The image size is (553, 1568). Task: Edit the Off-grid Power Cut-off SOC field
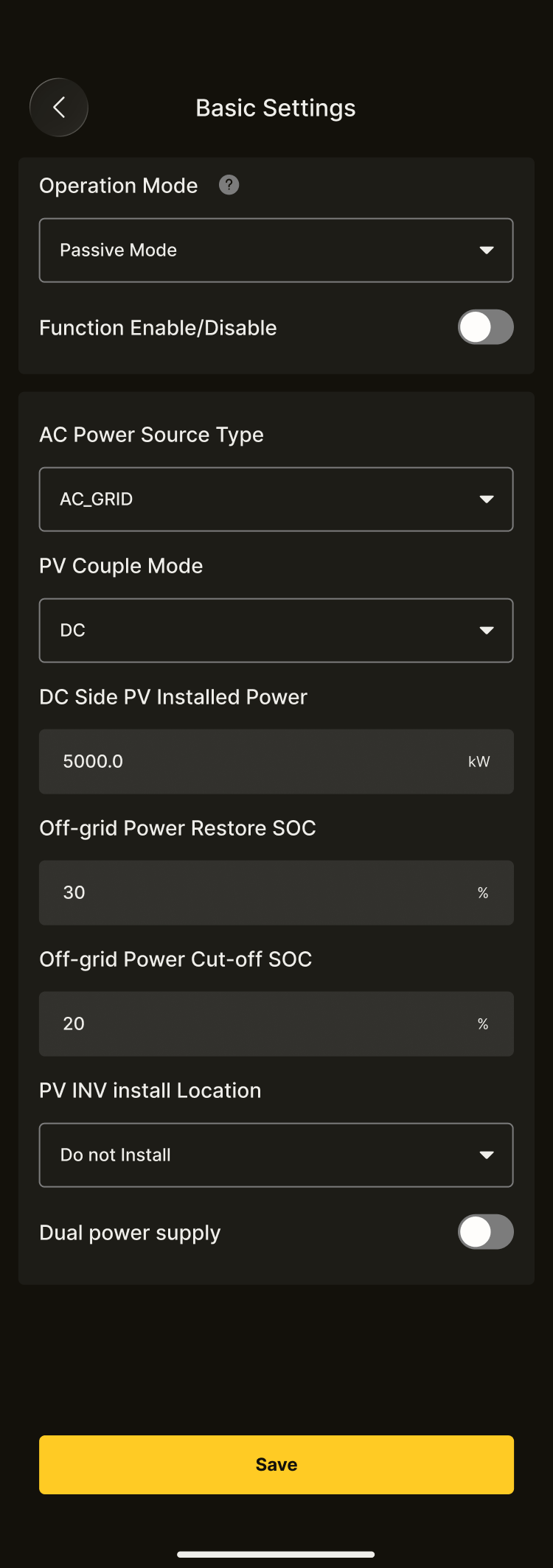(251, 1024)
